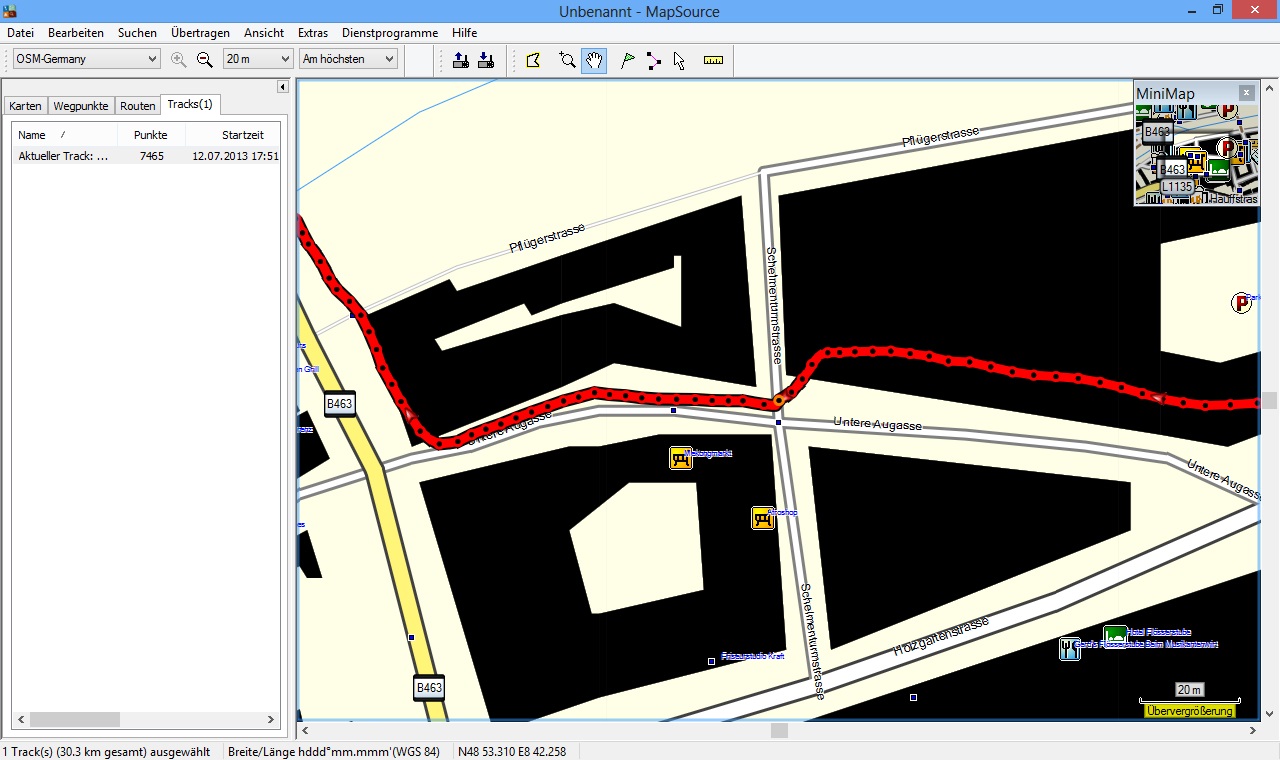Open the Hilfe menu
The image size is (1280, 760).
click(464, 33)
